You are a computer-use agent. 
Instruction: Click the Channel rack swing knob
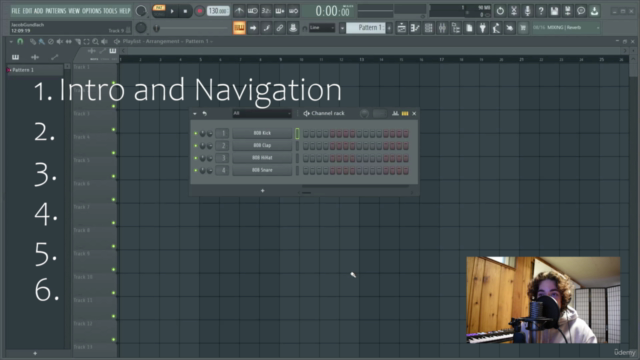point(364,113)
